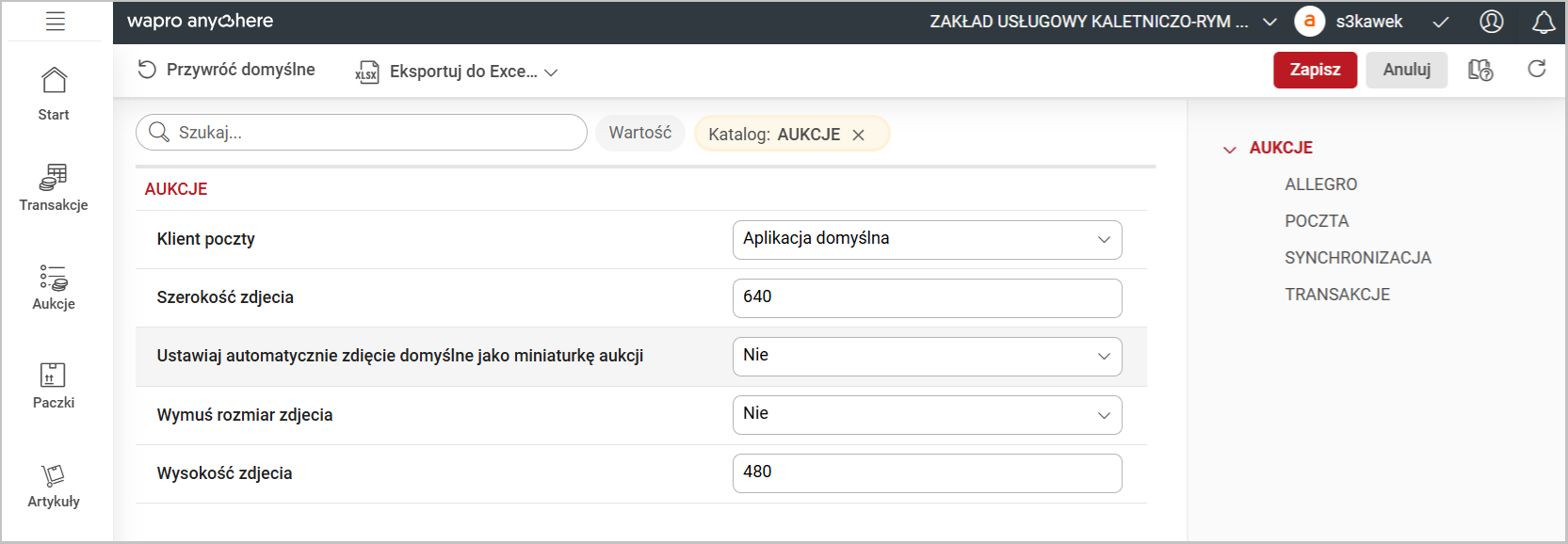Open the Wymuś rozmiar zdjecia dropdown
The image size is (1568, 544).
[x=927, y=415]
